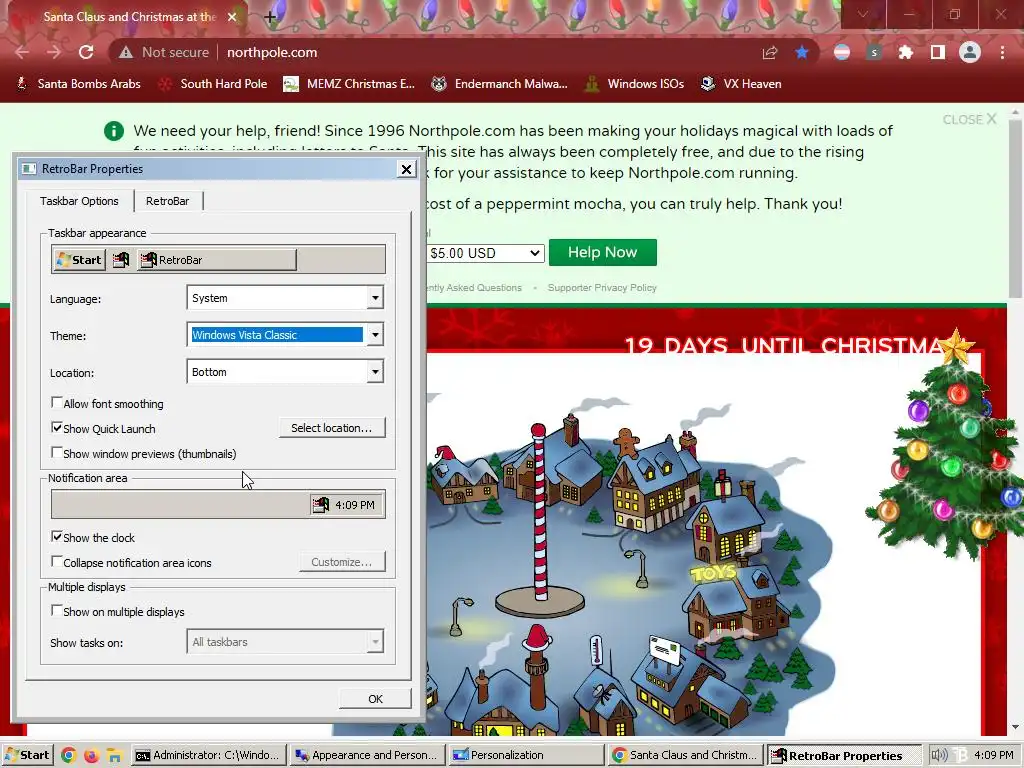Click the browser forward arrow
The image size is (1024, 768).
[x=54, y=52]
